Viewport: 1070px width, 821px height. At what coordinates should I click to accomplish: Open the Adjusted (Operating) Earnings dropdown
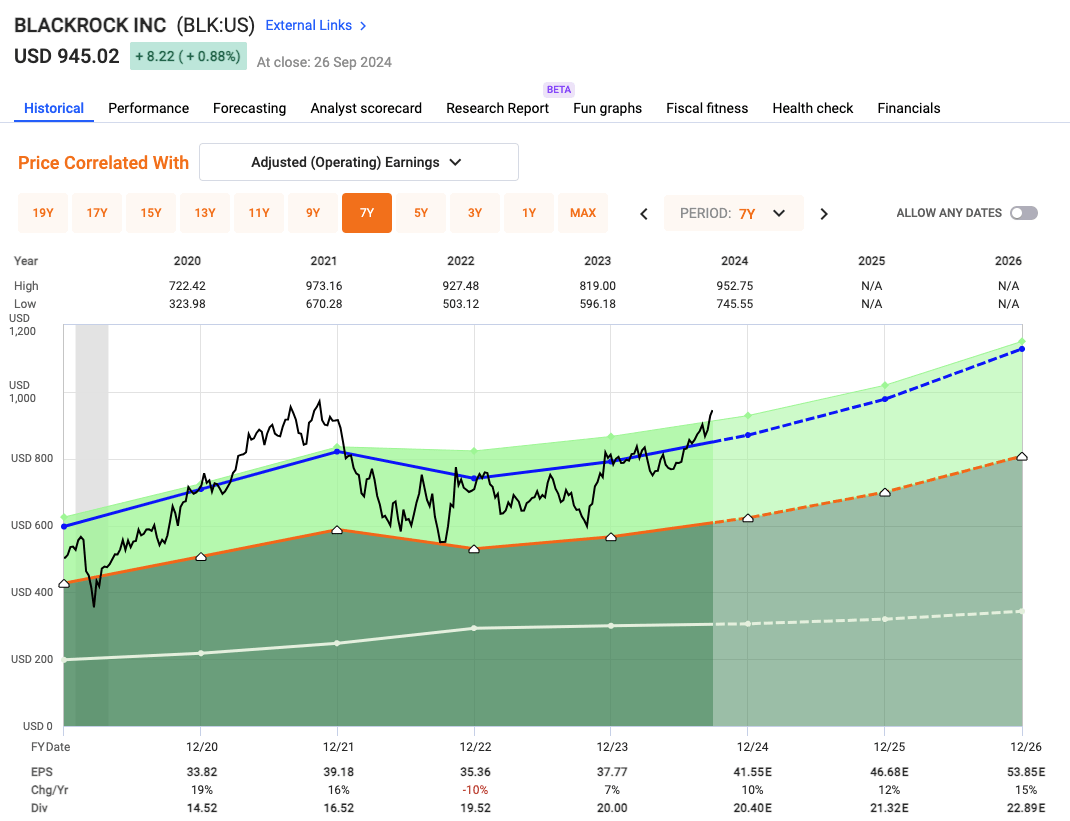pyautogui.click(x=358, y=162)
